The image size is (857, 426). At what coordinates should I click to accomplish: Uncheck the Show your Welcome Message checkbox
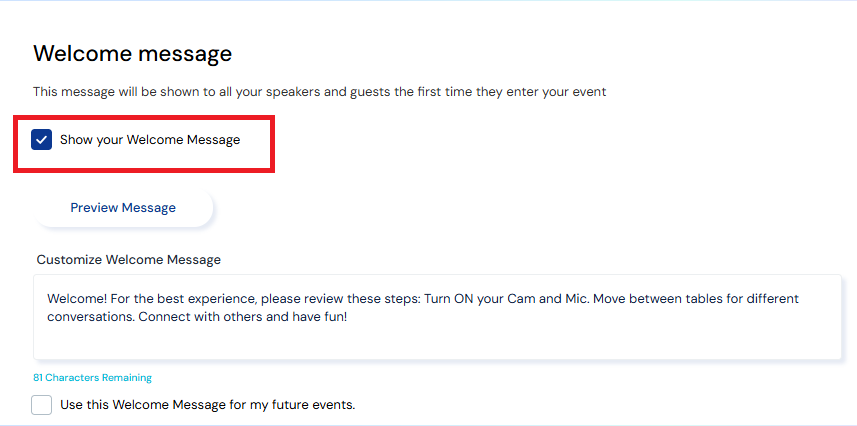tap(42, 140)
